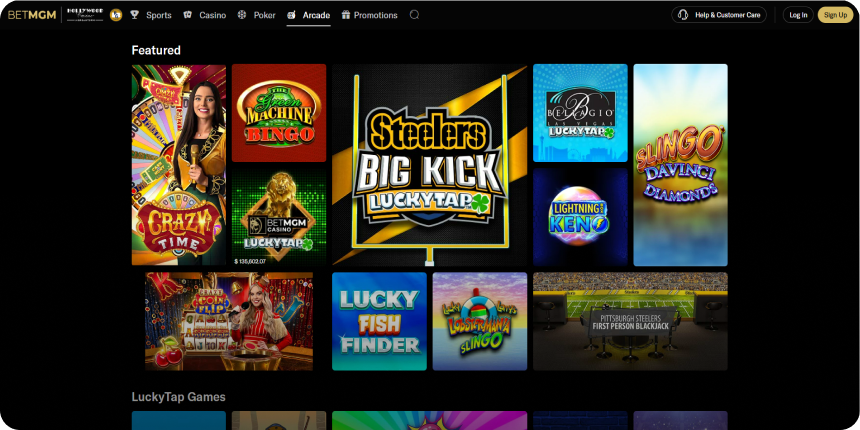Click the Poker chip icon
Viewport: 860px width, 430px height.
pos(242,15)
